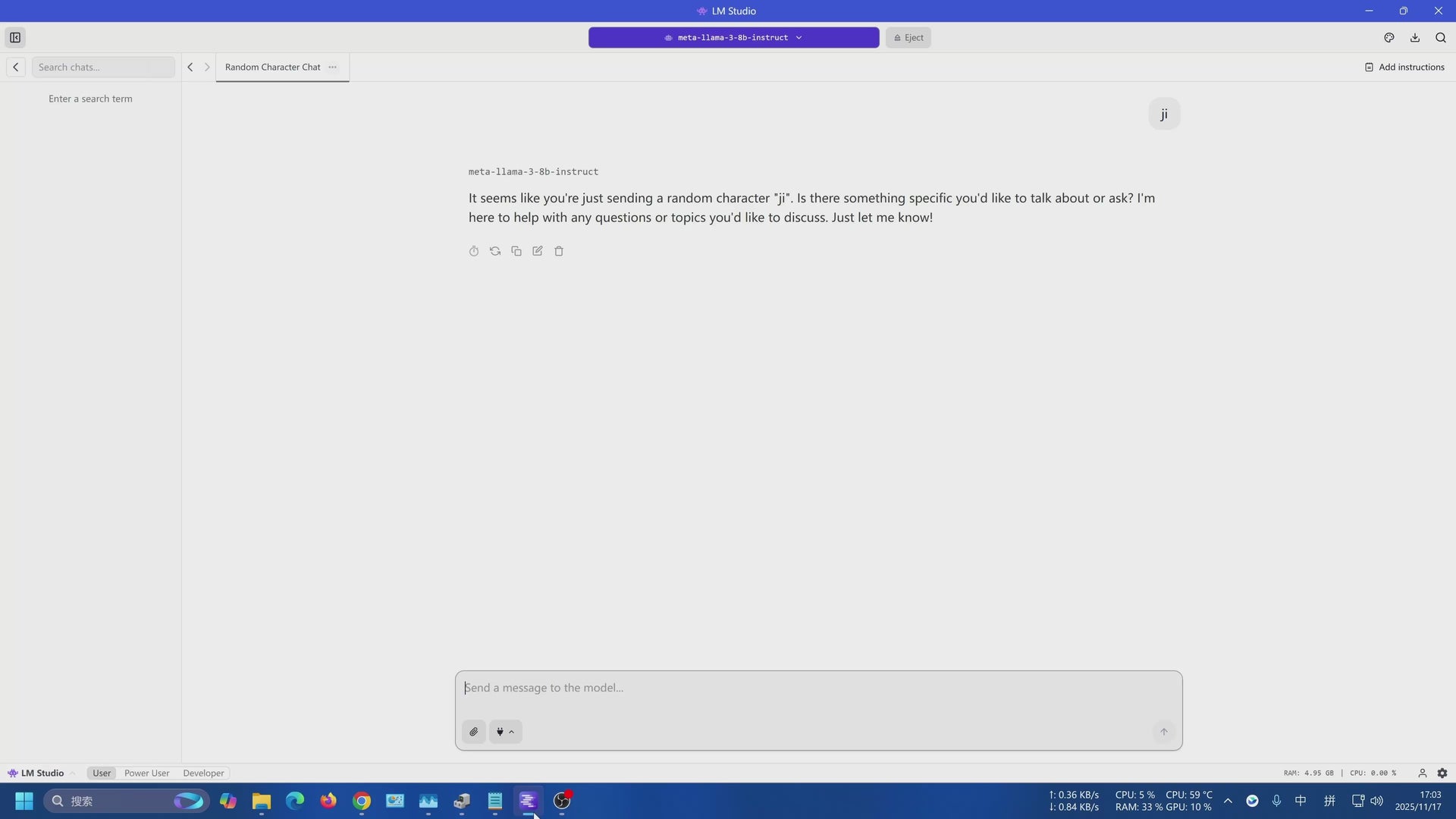The image size is (1456, 819).
Task: Click the Search chats input field
Action: point(103,67)
